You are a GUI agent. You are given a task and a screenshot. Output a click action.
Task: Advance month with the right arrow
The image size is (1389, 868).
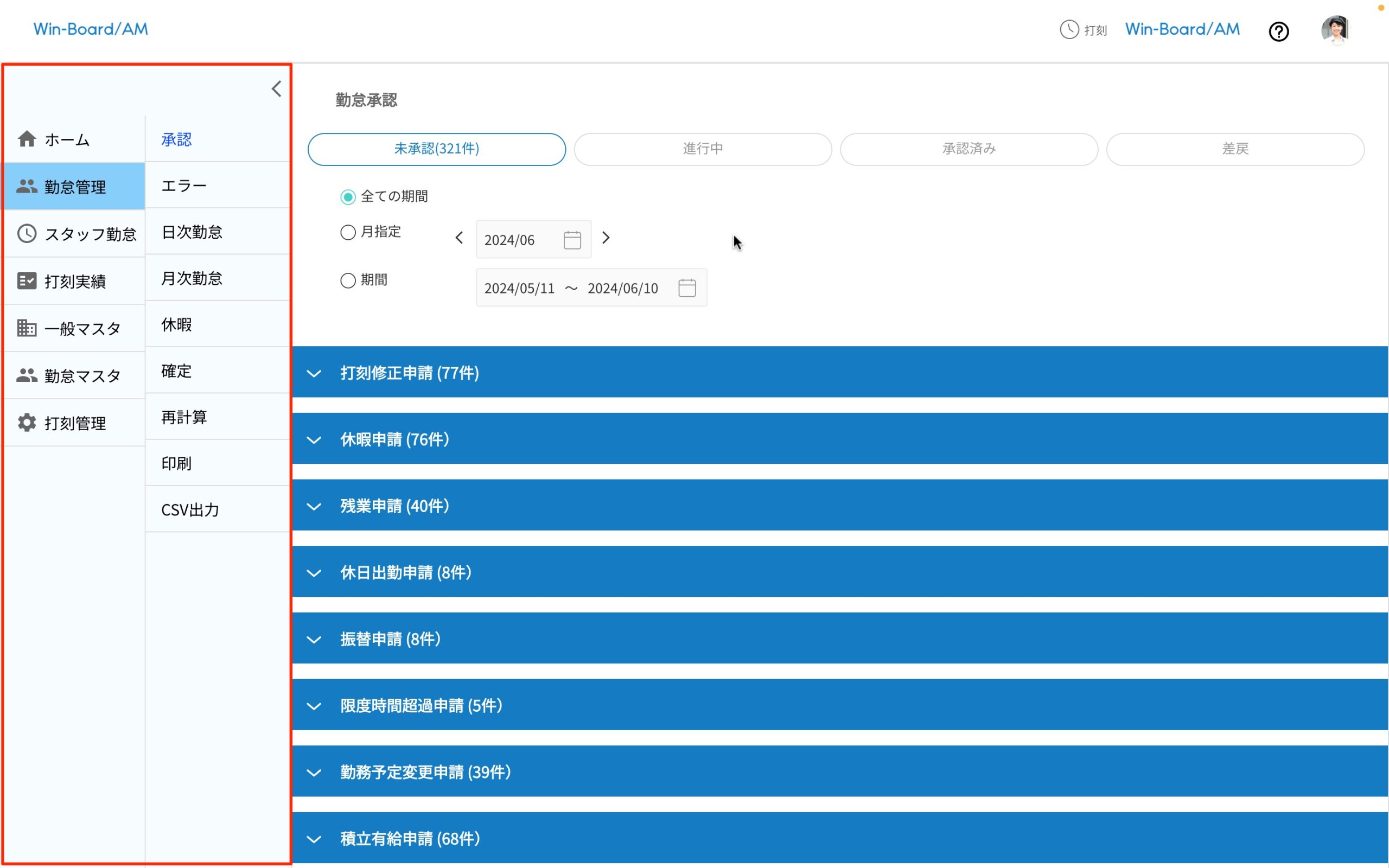pyautogui.click(x=607, y=238)
